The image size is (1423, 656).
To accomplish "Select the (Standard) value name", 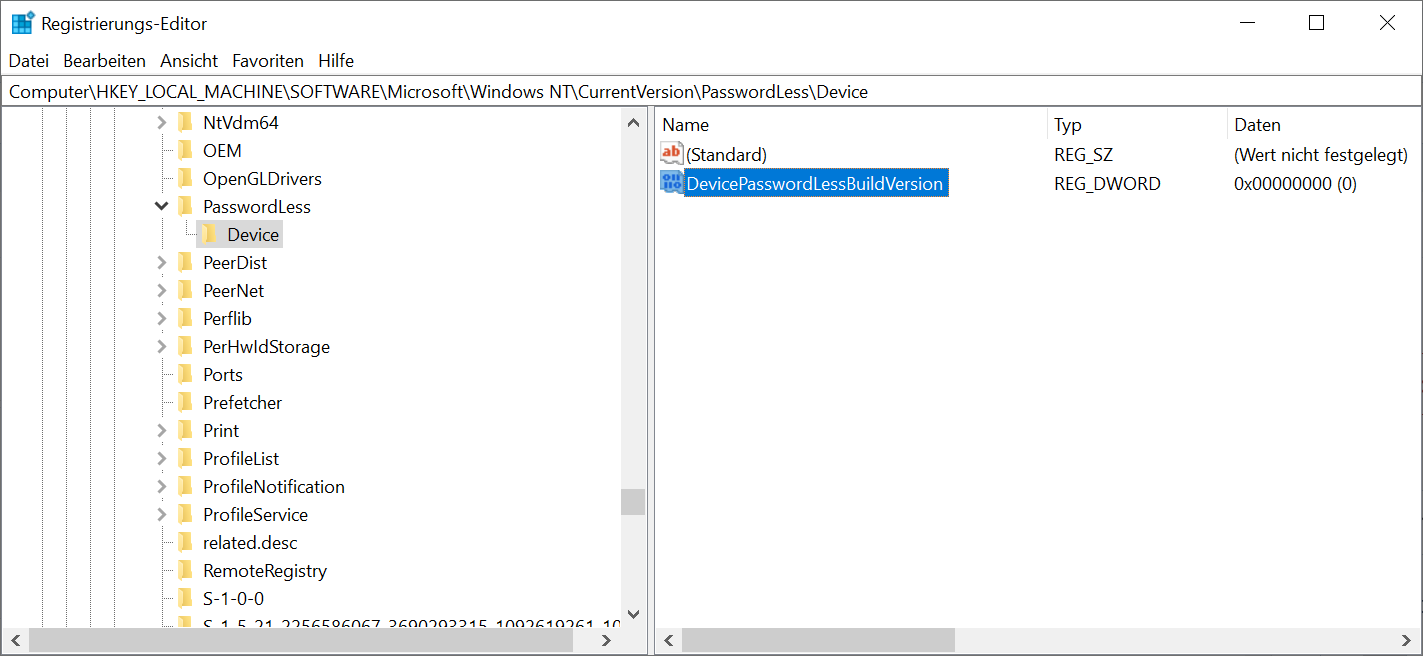I will (x=726, y=155).
